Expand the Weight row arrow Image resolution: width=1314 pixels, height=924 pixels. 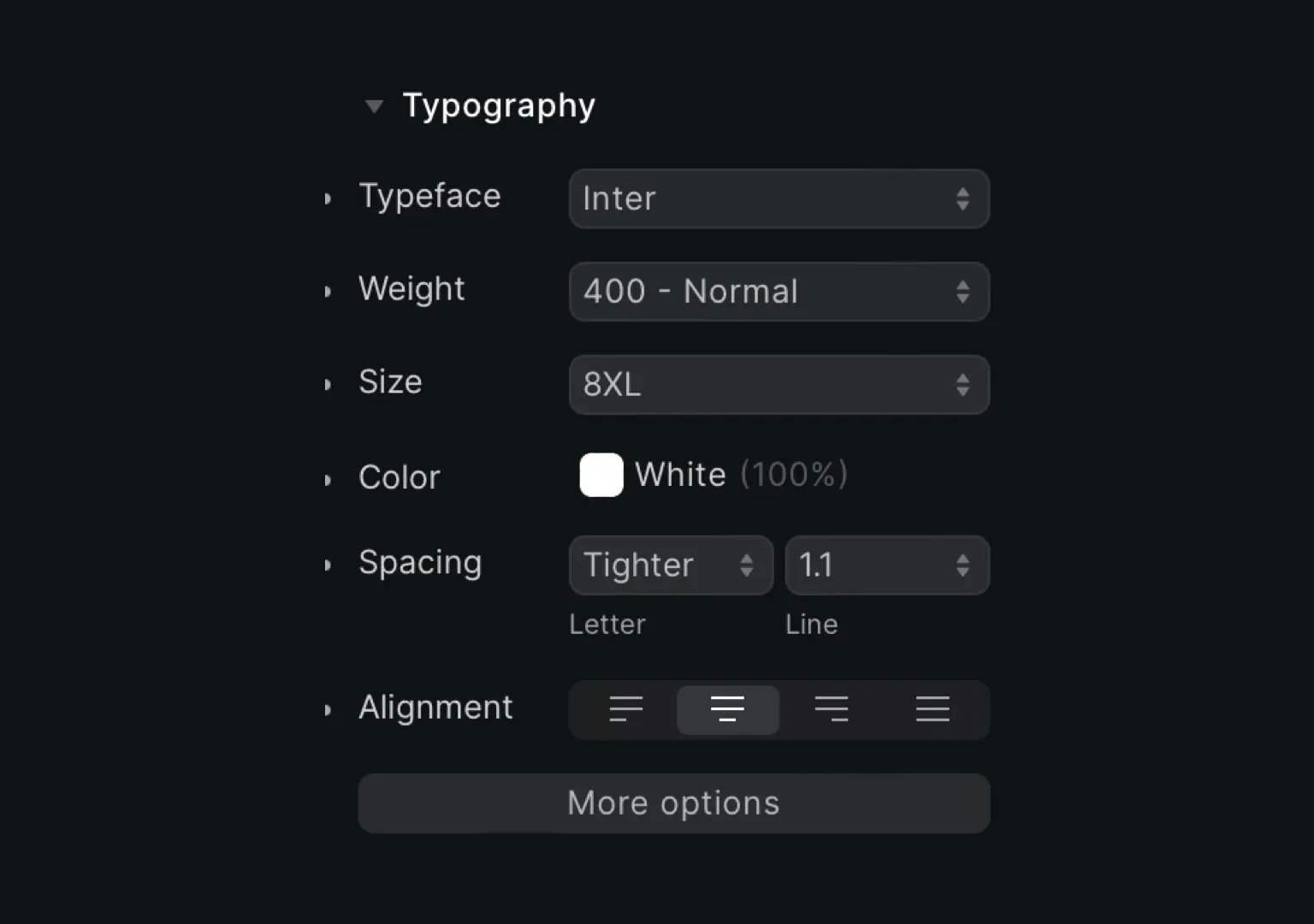[328, 292]
